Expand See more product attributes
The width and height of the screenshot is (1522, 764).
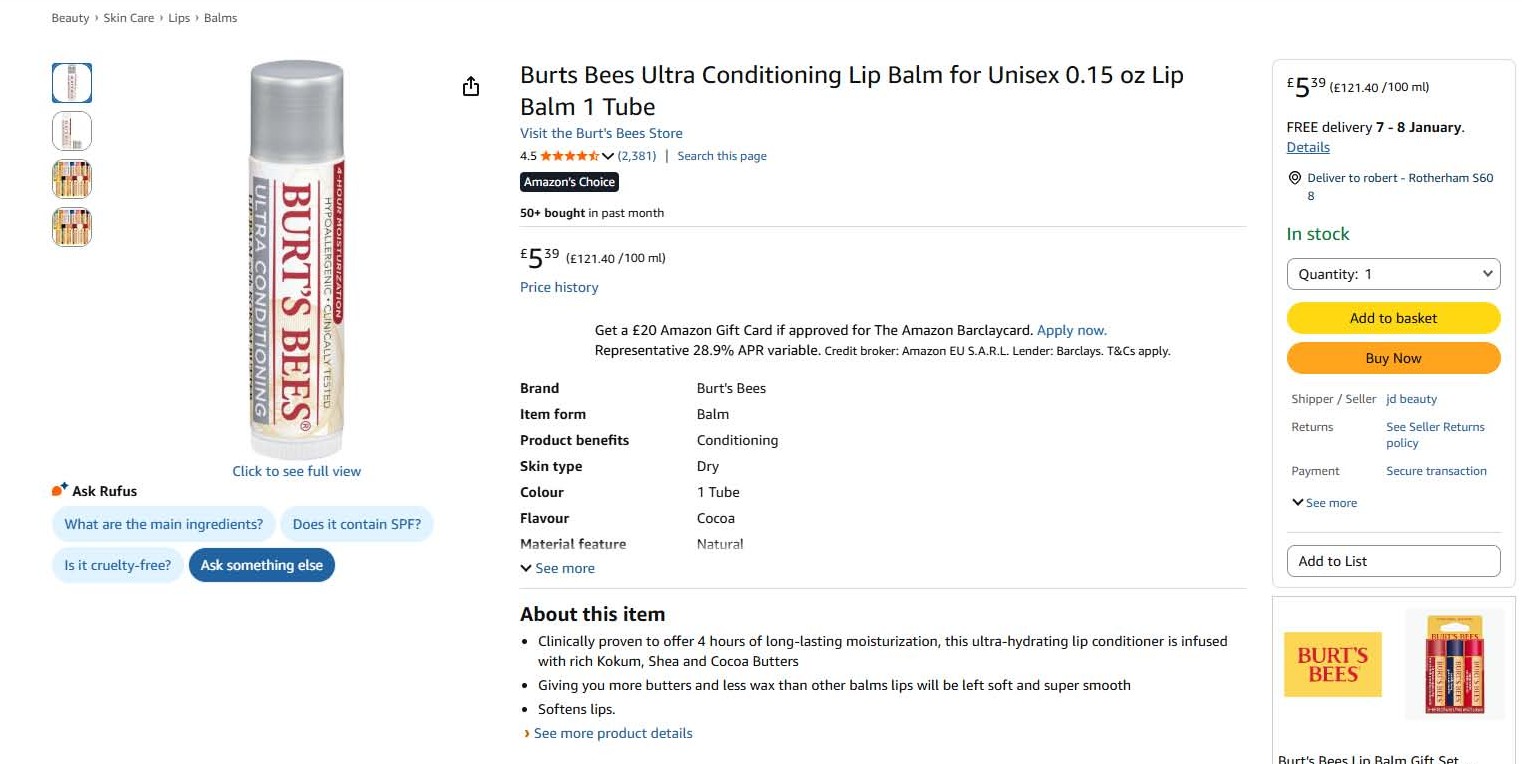point(557,568)
